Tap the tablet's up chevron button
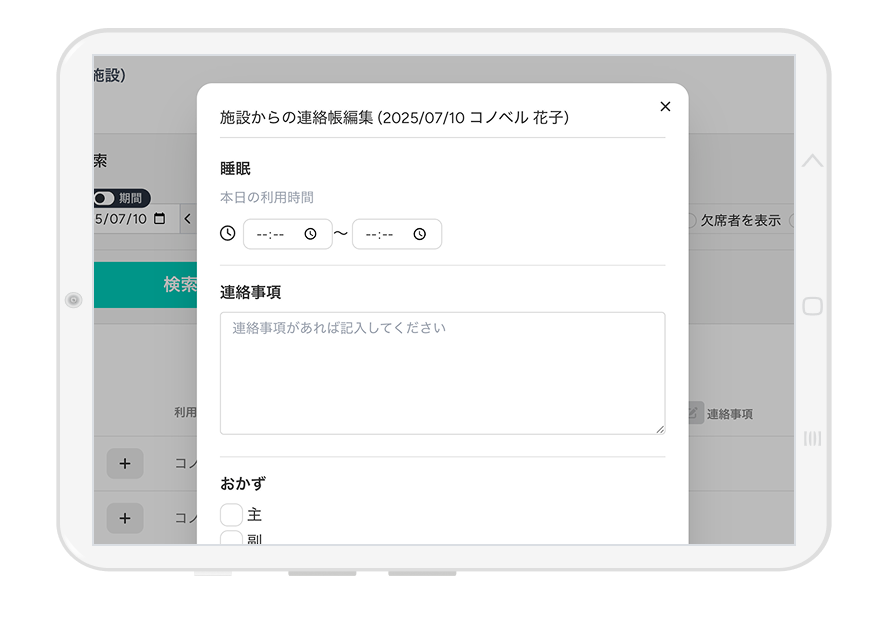This screenshot has height=620, width=888. (813, 160)
